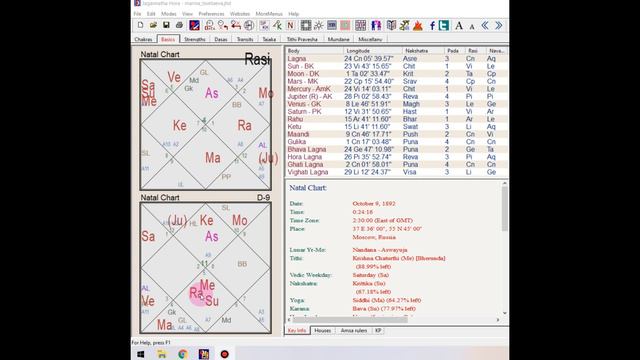Click the horizontal scroll right arrow

coord(498,320)
